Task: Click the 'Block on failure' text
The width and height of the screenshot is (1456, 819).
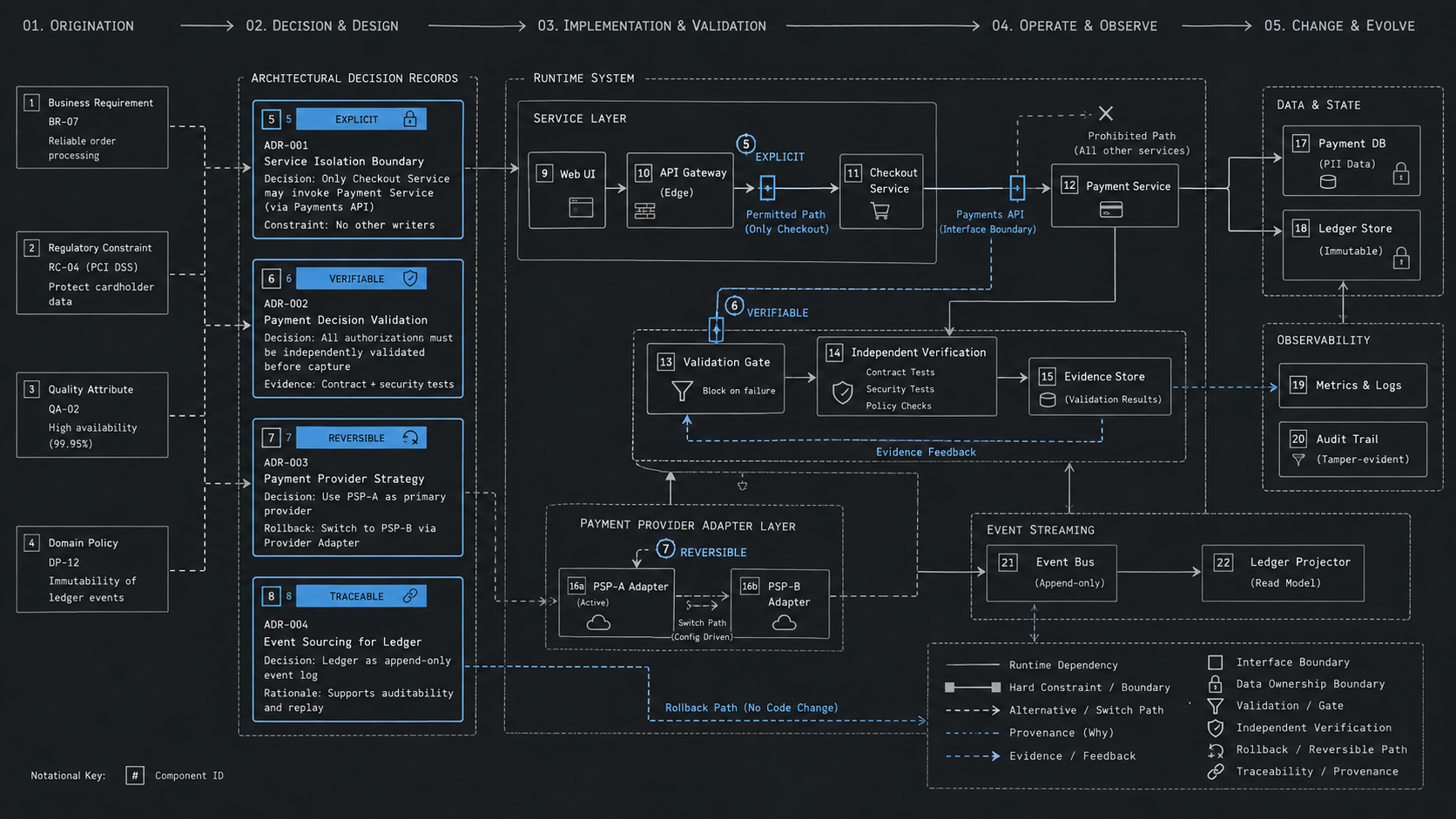Action: [x=738, y=391]
